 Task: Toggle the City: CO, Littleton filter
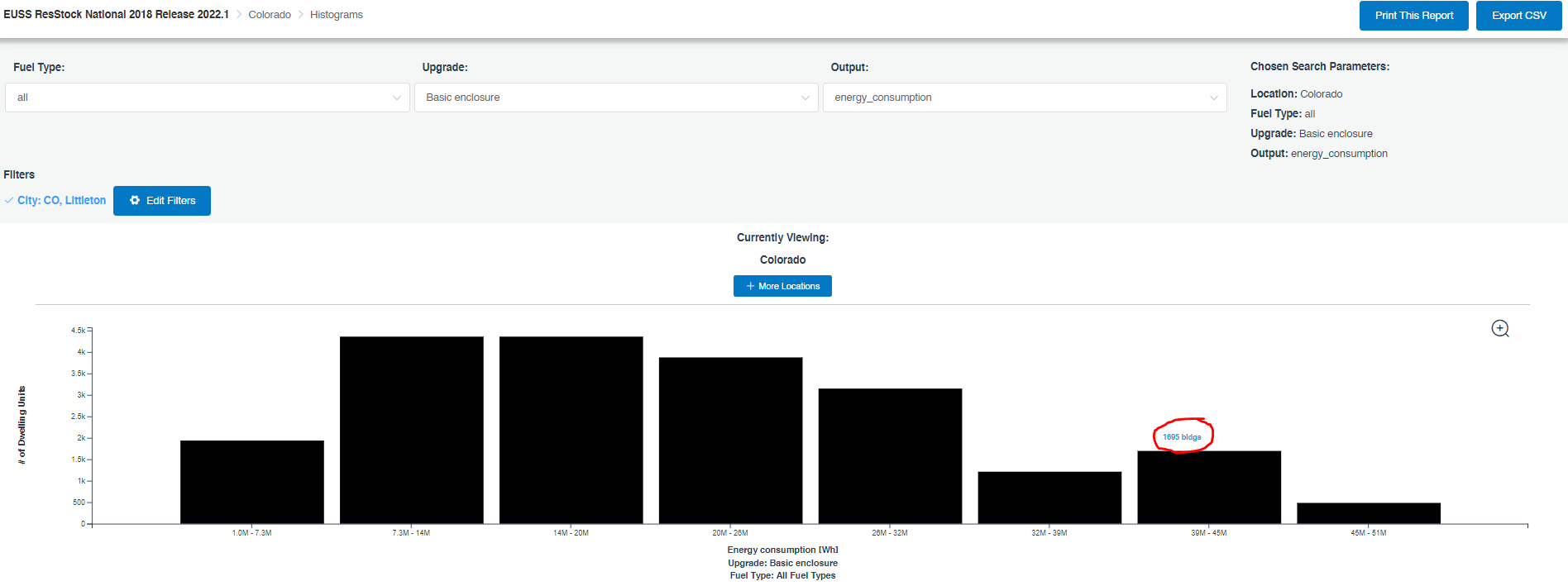click(61, 201)
